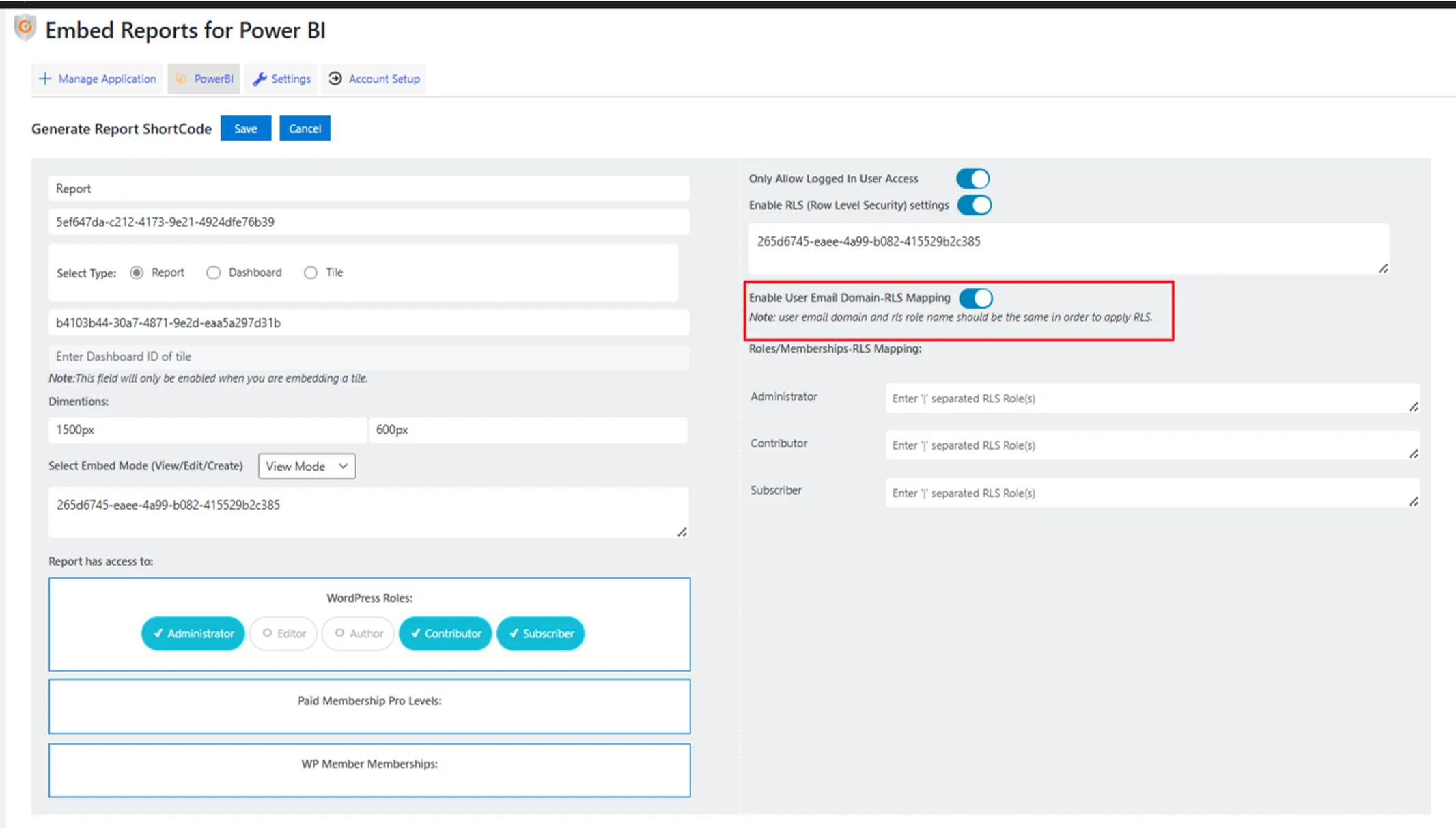Image resolution: width=1456 pixels, height=828 pixels.
Task: Click the WordPress Roles label
Action: (369, 598)
